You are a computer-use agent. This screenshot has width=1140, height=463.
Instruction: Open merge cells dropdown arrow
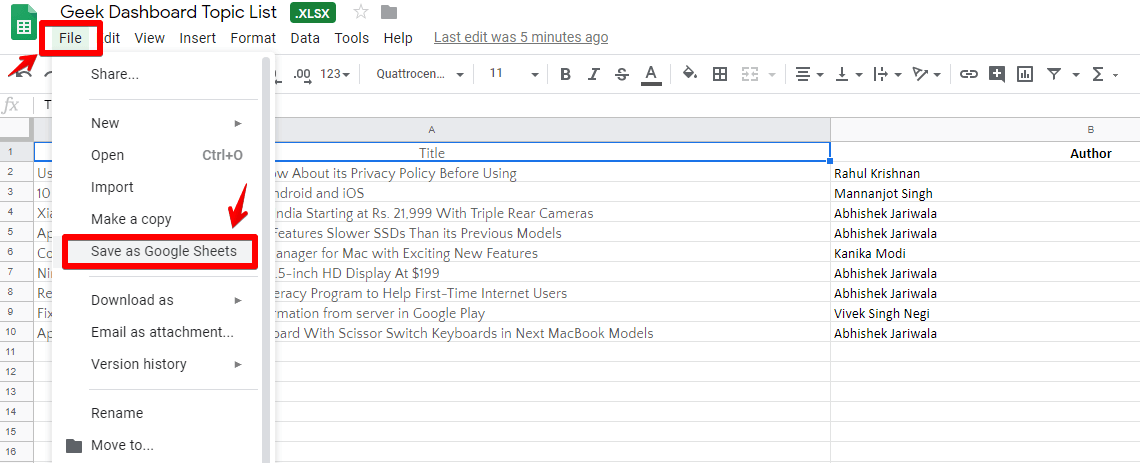(x=771, y=75)
